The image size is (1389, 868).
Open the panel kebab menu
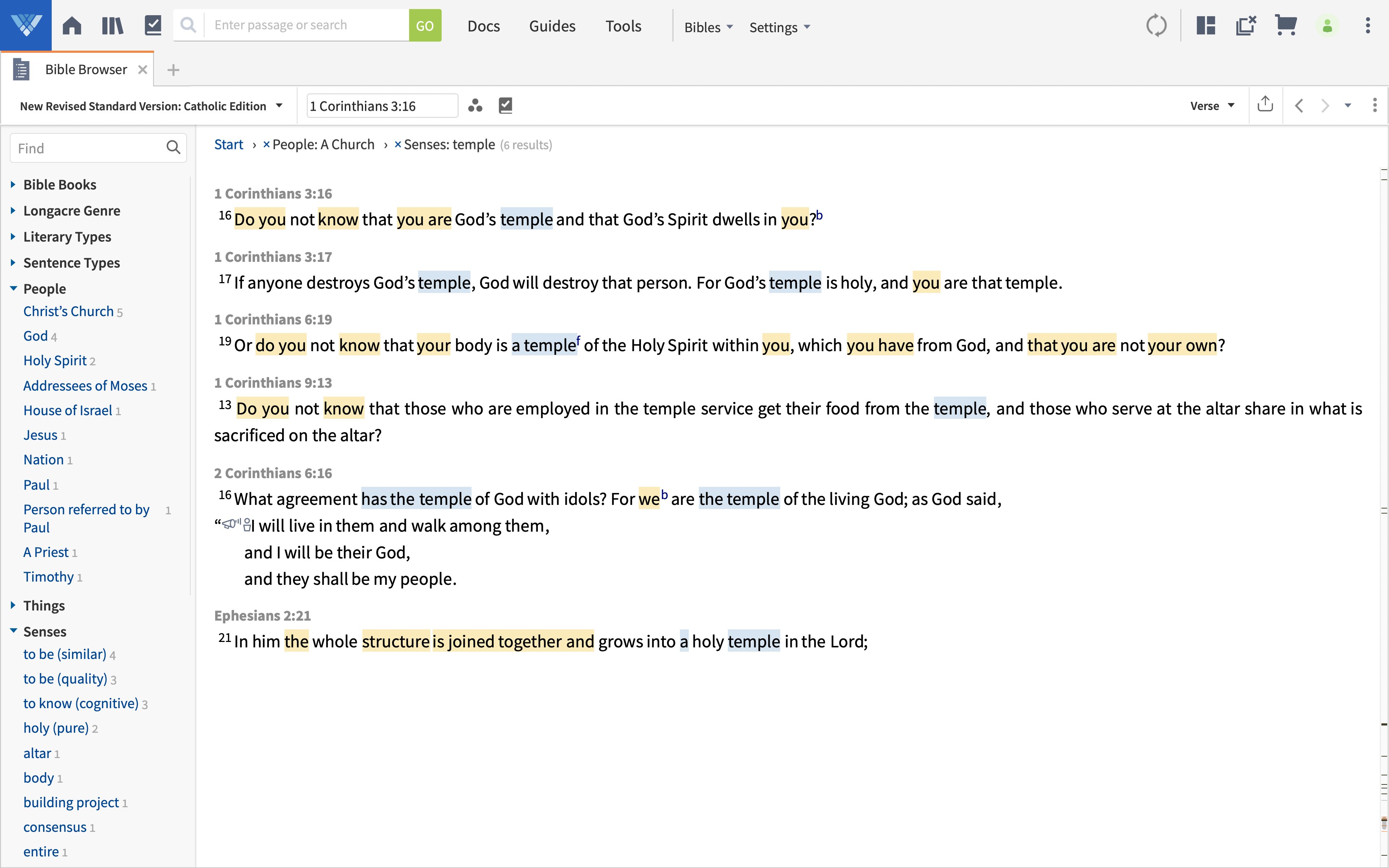click(1374, 106)
